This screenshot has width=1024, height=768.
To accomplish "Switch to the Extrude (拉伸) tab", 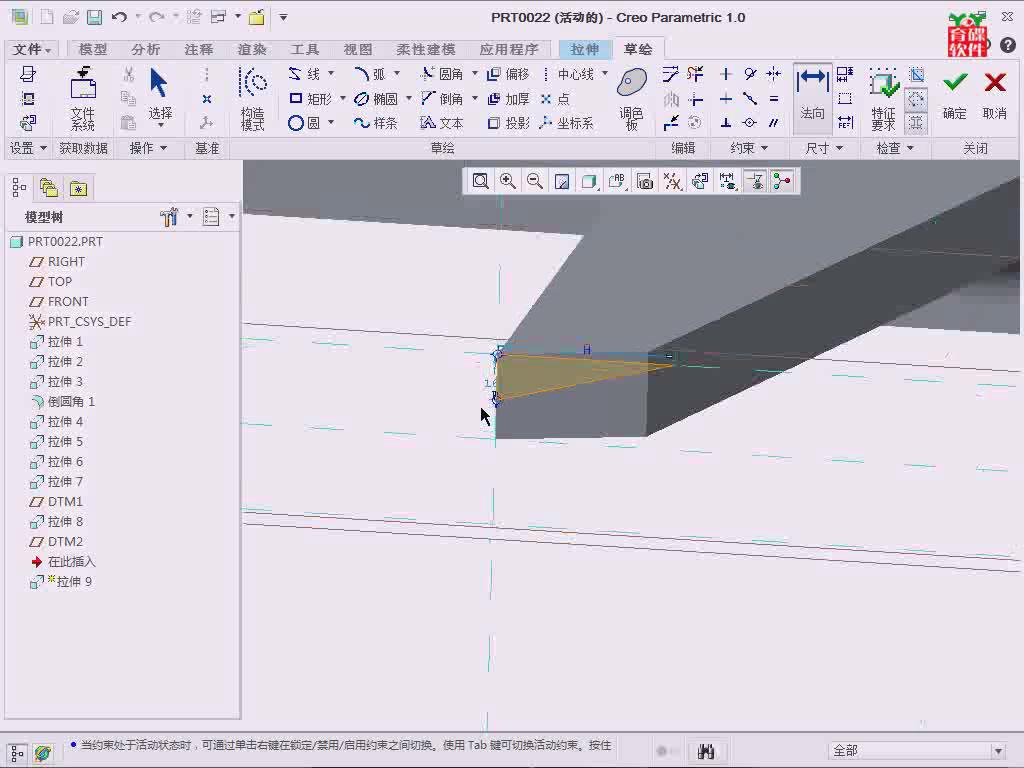I will click(584, 50).
